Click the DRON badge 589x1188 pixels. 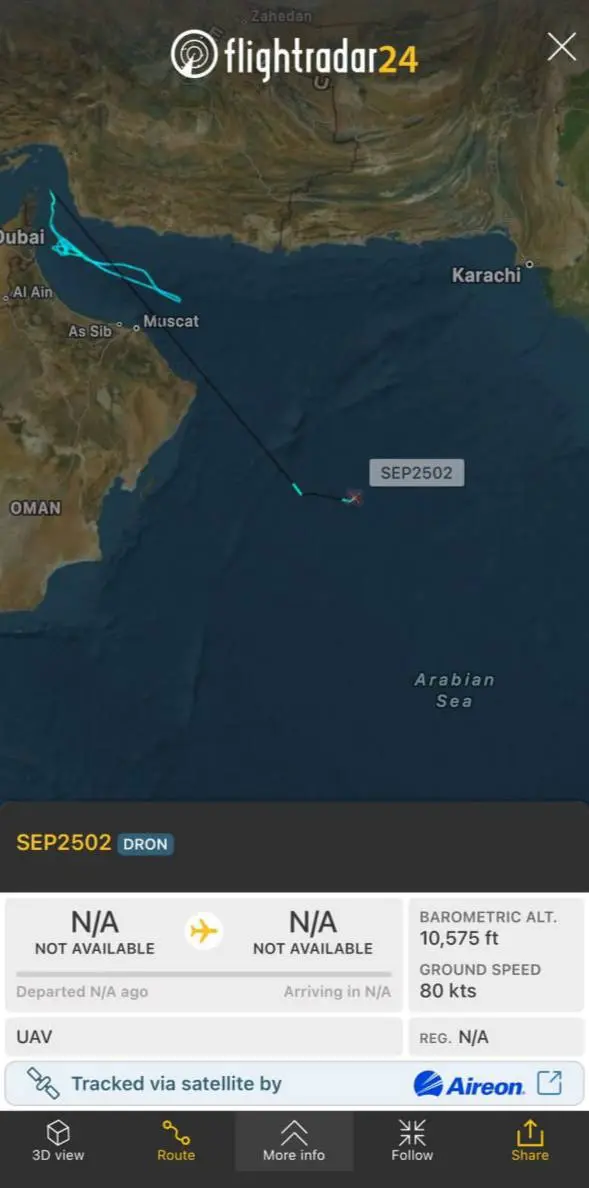[146, 844]
